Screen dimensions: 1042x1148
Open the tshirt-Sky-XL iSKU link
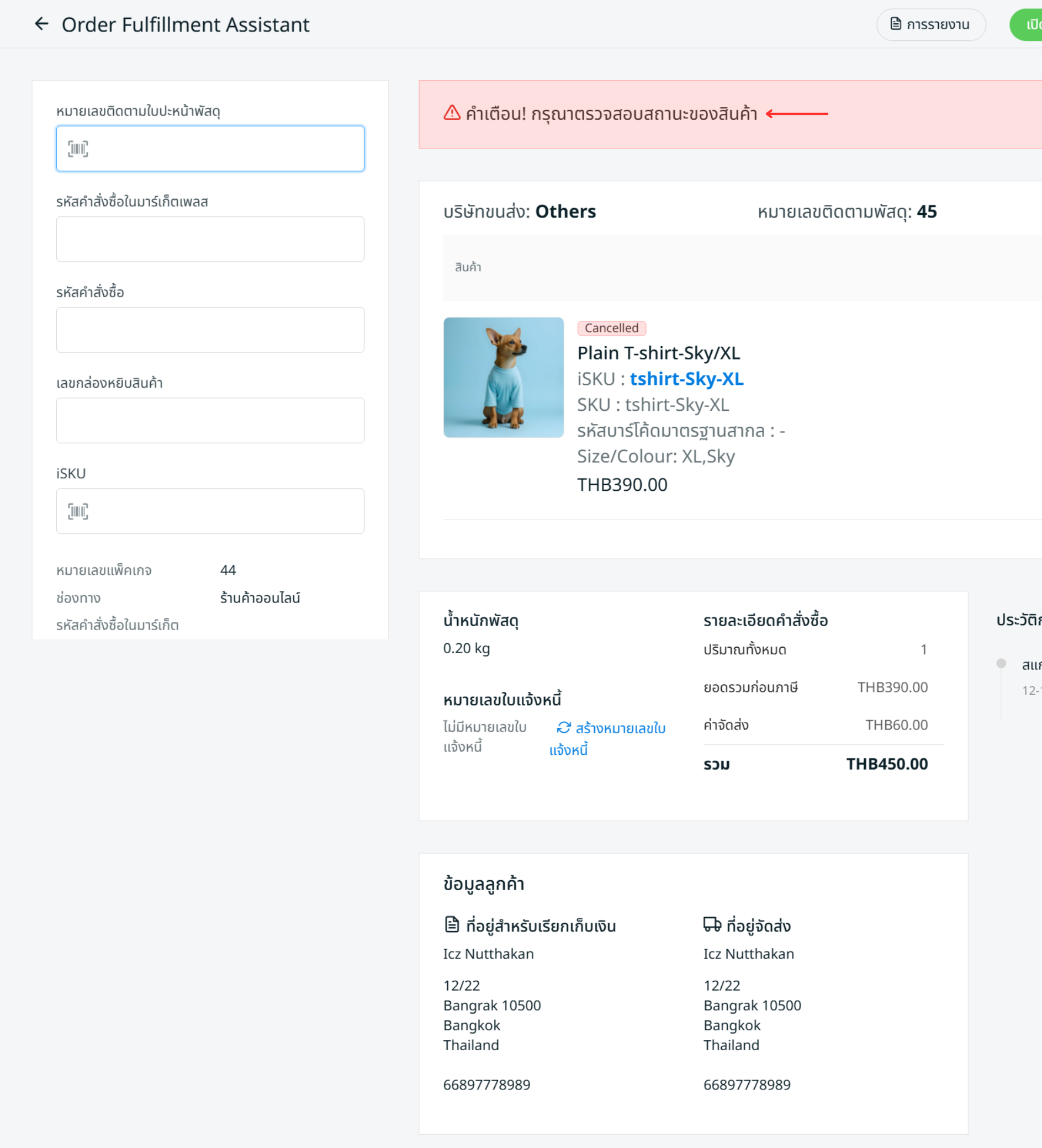pyautogui.click(x=686, y=379)
